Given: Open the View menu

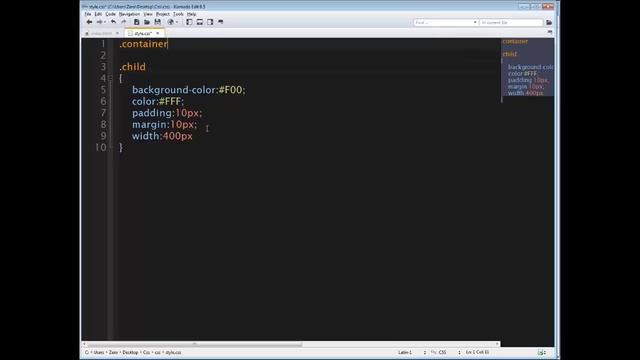Looking at the screenshot, I should [x=148, y=14].
